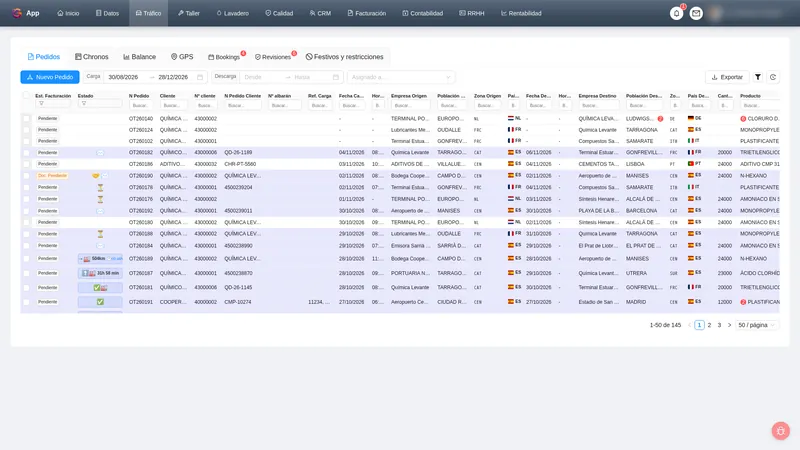Select the checkbox for row OT260180
The image size is (800, 450).
pyautogui.click(x=26, y=222)
